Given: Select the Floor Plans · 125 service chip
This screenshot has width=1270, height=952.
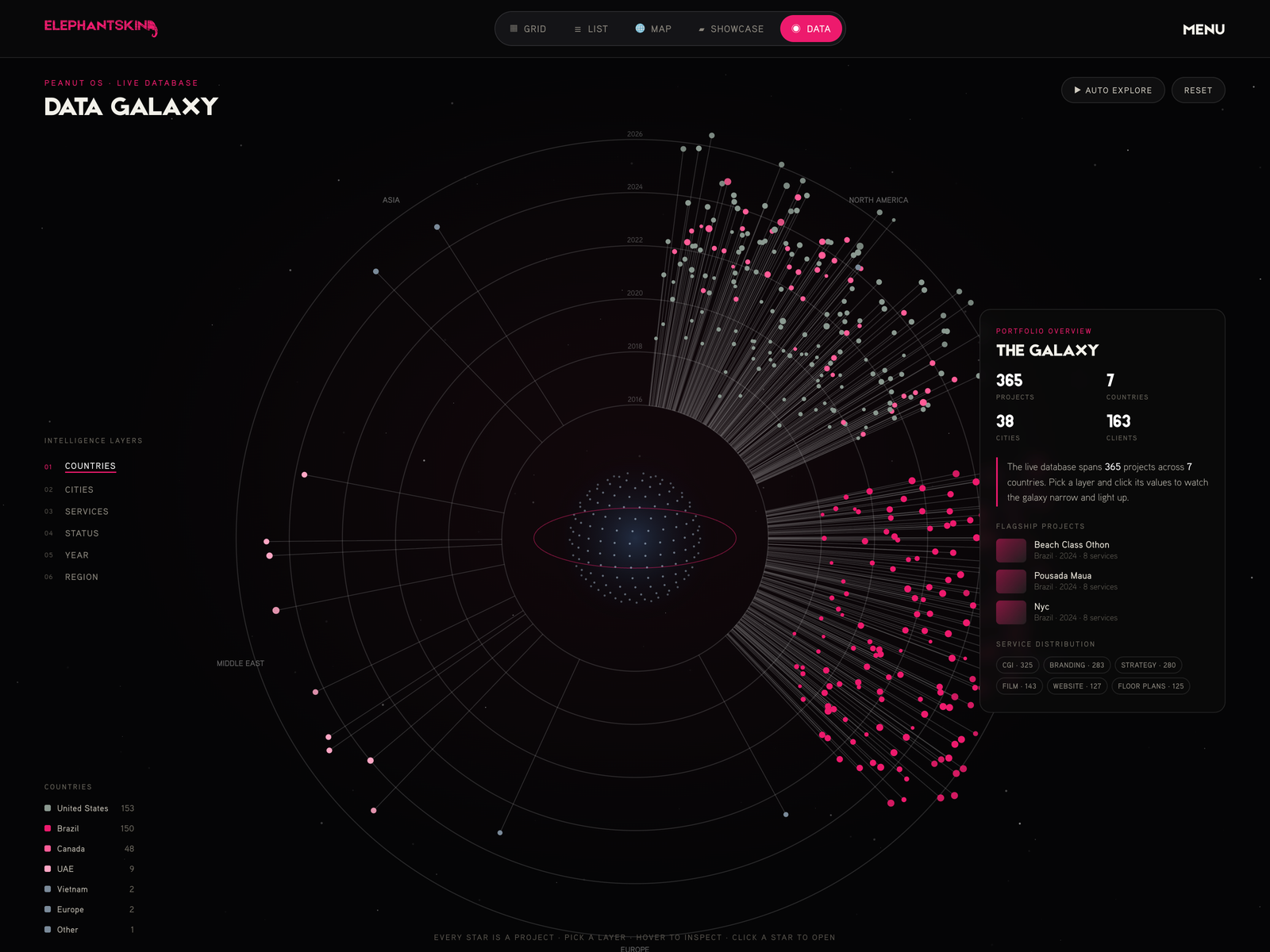Looking at the screenshot, I should 1151,686.
